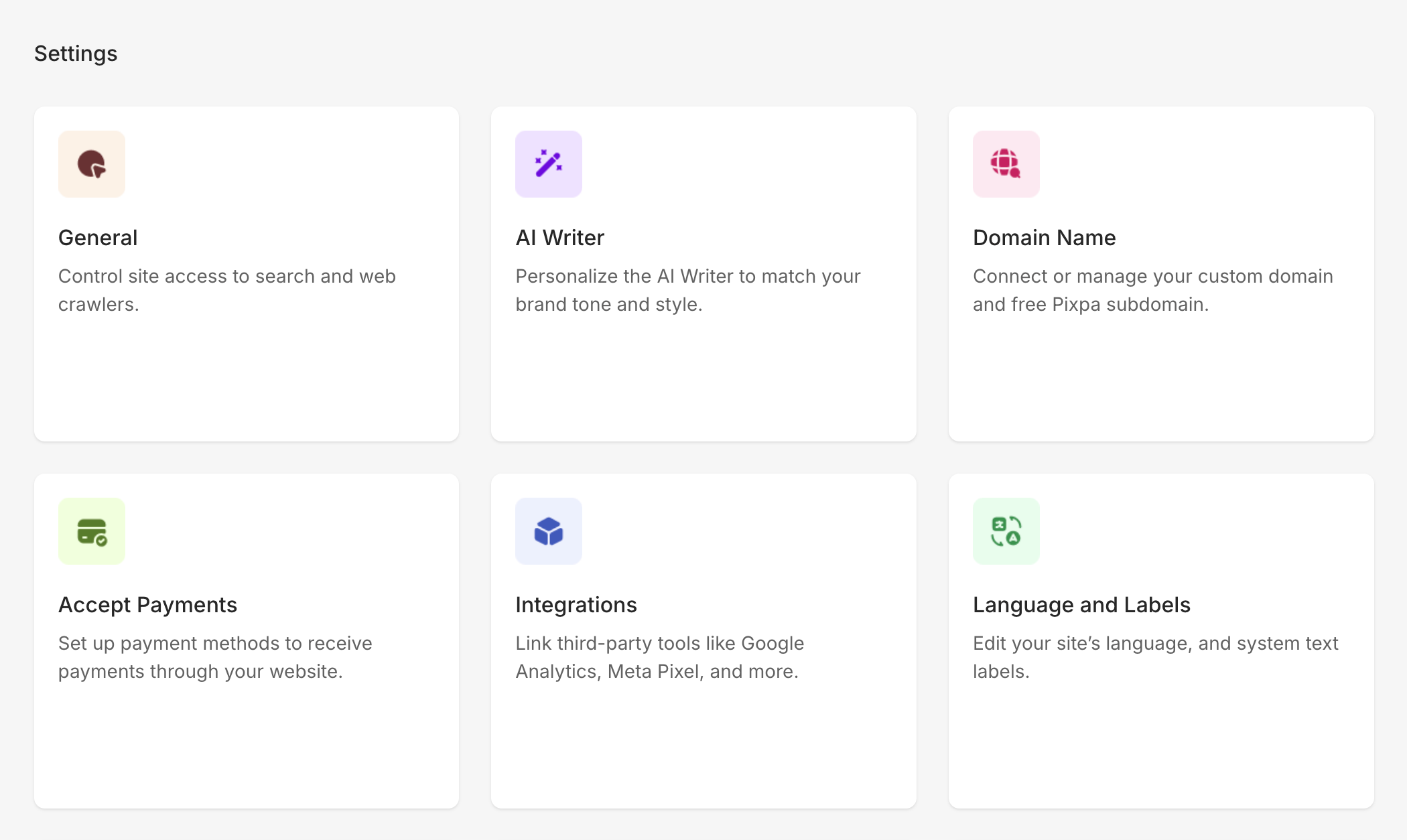The image size is (1407, 840).
Task: Click the Accept Payments credit card icon
Action: click(x=92, y=531)
